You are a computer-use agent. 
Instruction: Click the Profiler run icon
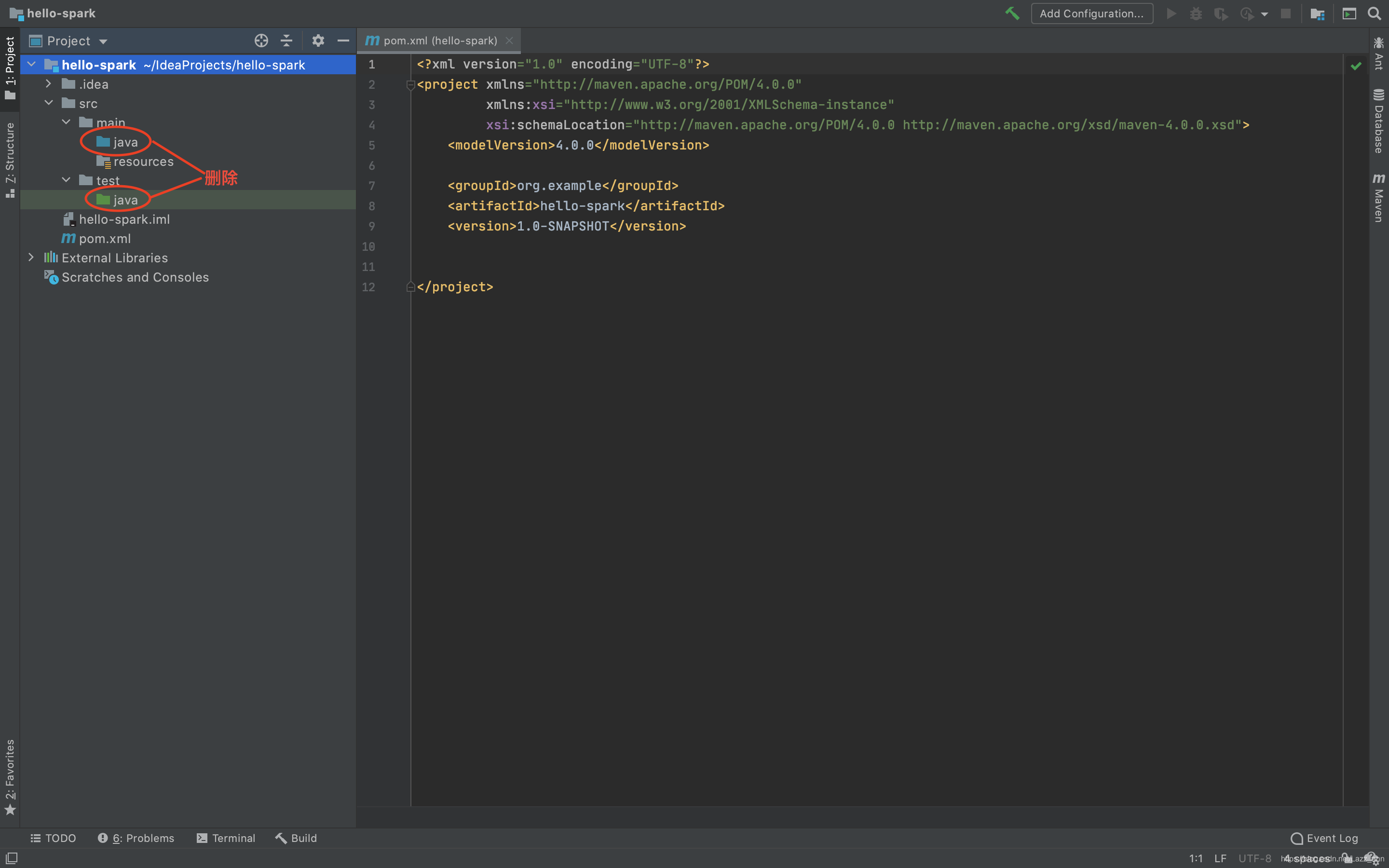pyautogui.click(x=1247, y=13)
